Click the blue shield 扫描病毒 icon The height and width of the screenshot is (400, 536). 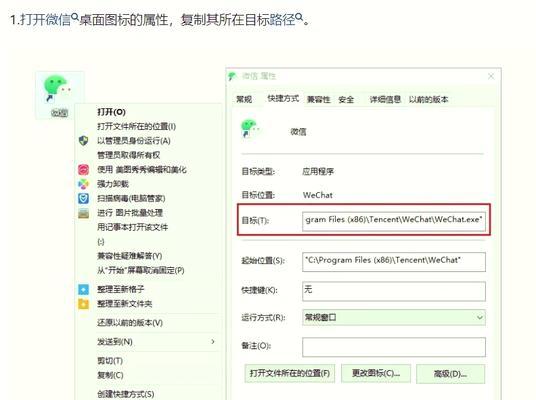tap(83, 198)
